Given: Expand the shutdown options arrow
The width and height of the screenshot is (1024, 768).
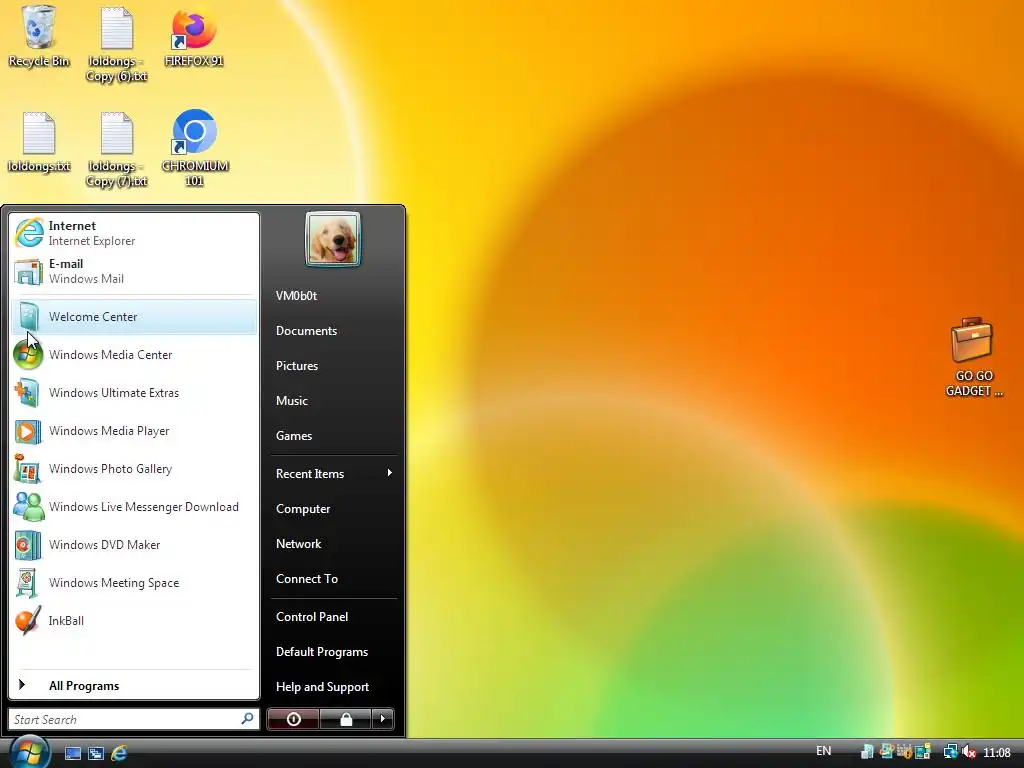Looking at the screenshot, I should [383, 719].
